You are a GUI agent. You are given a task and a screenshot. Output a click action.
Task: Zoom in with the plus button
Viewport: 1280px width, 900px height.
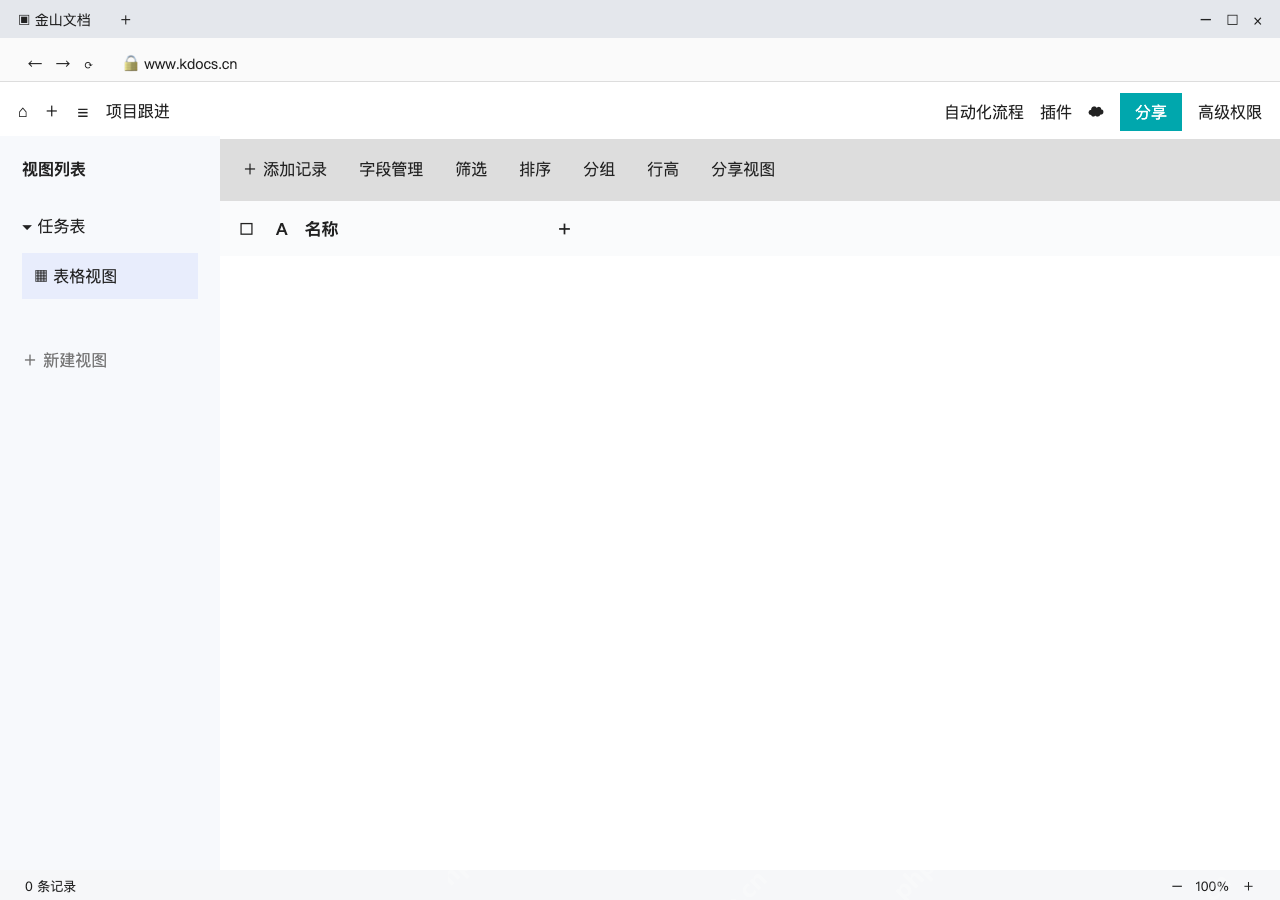1248,886
